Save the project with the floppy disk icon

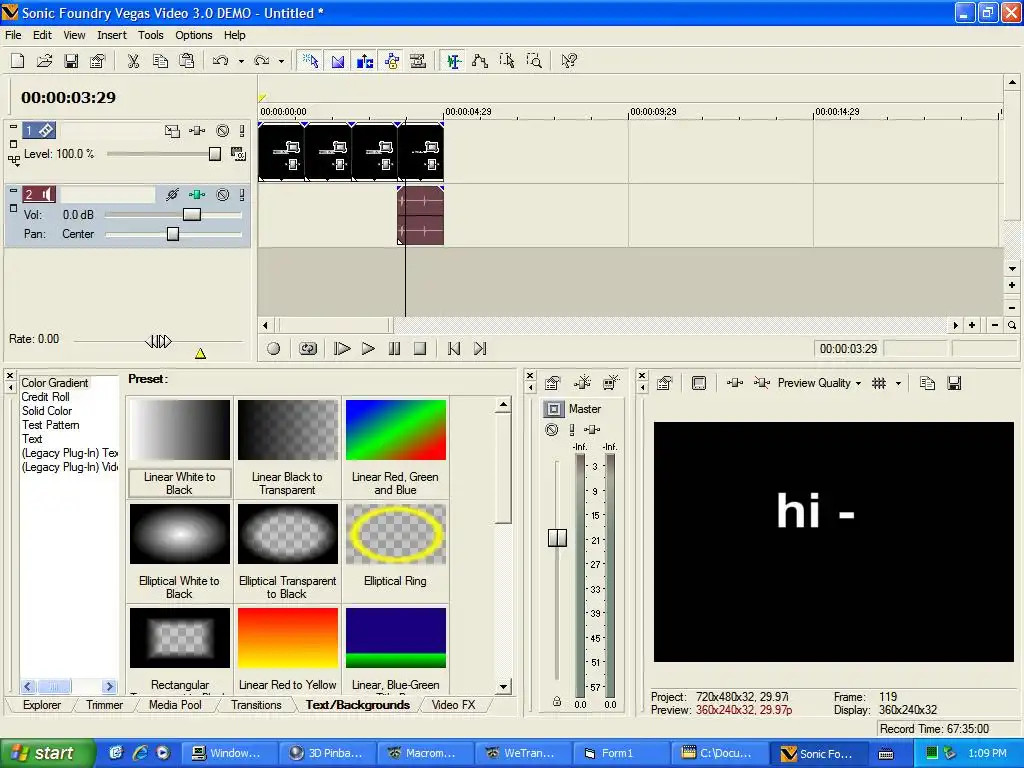click(71, 61)
